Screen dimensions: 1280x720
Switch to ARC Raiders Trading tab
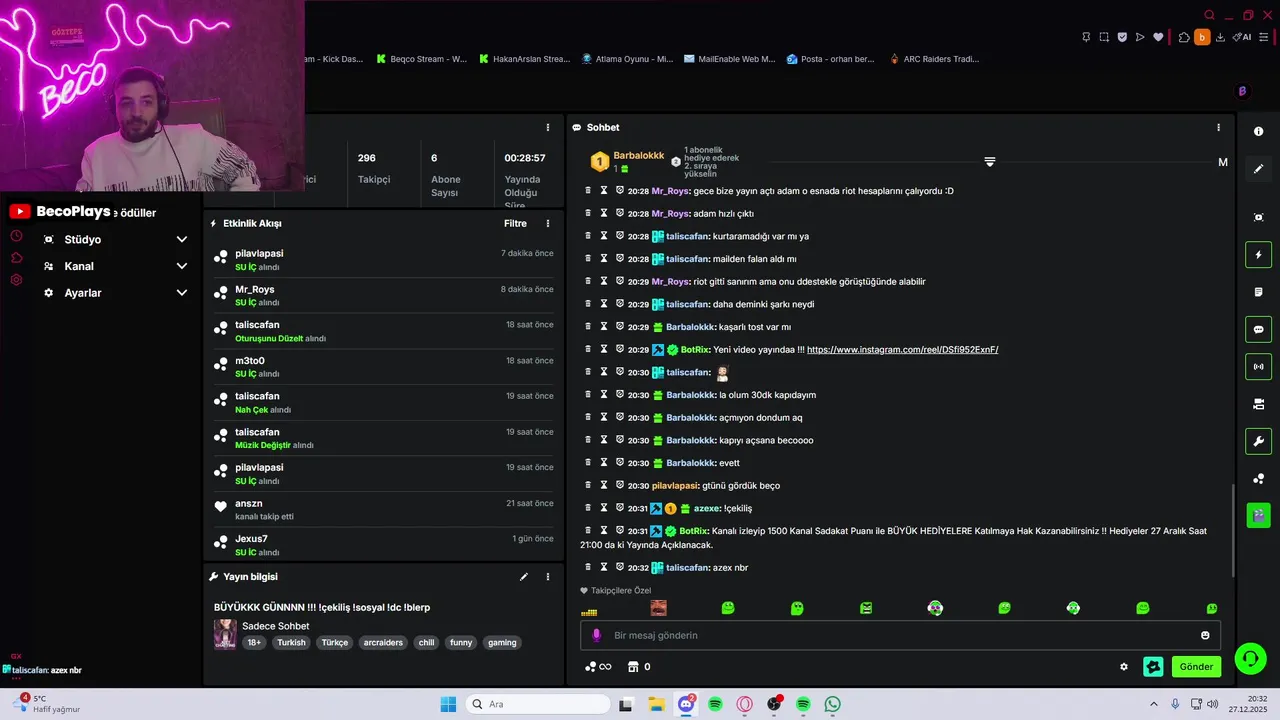coord(934,59)
